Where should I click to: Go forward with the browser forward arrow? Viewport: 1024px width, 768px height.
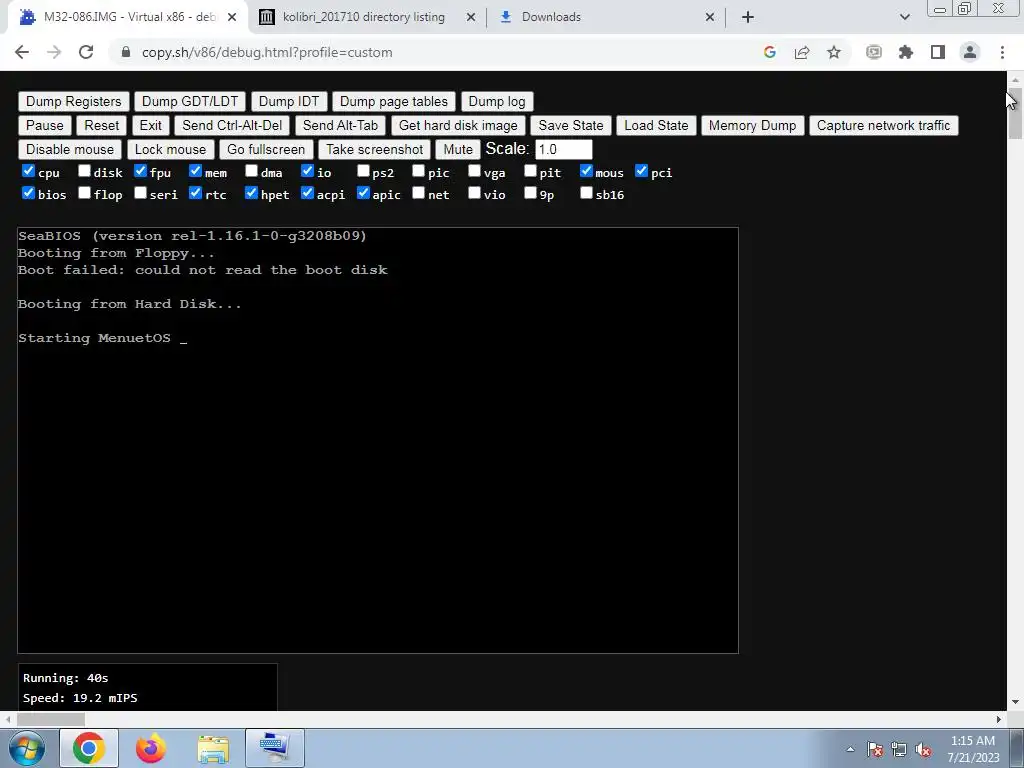pyautogui.click(x=54, y=52)
